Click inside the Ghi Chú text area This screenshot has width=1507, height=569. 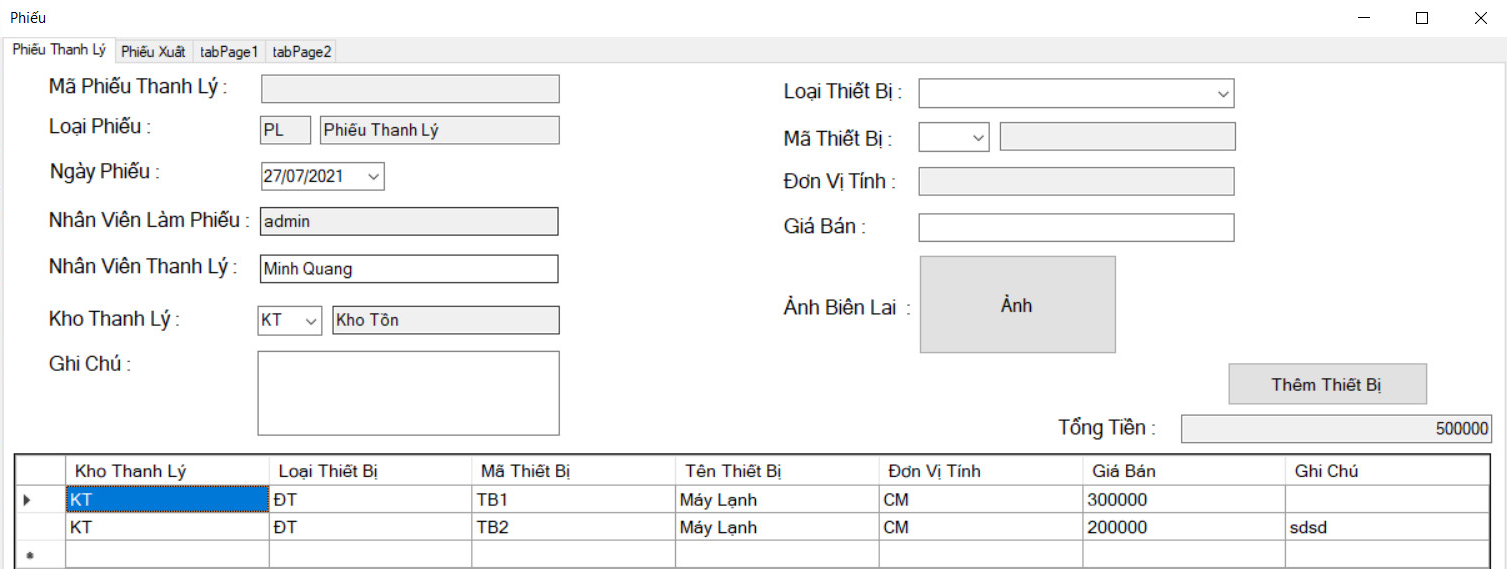(408, 393)
